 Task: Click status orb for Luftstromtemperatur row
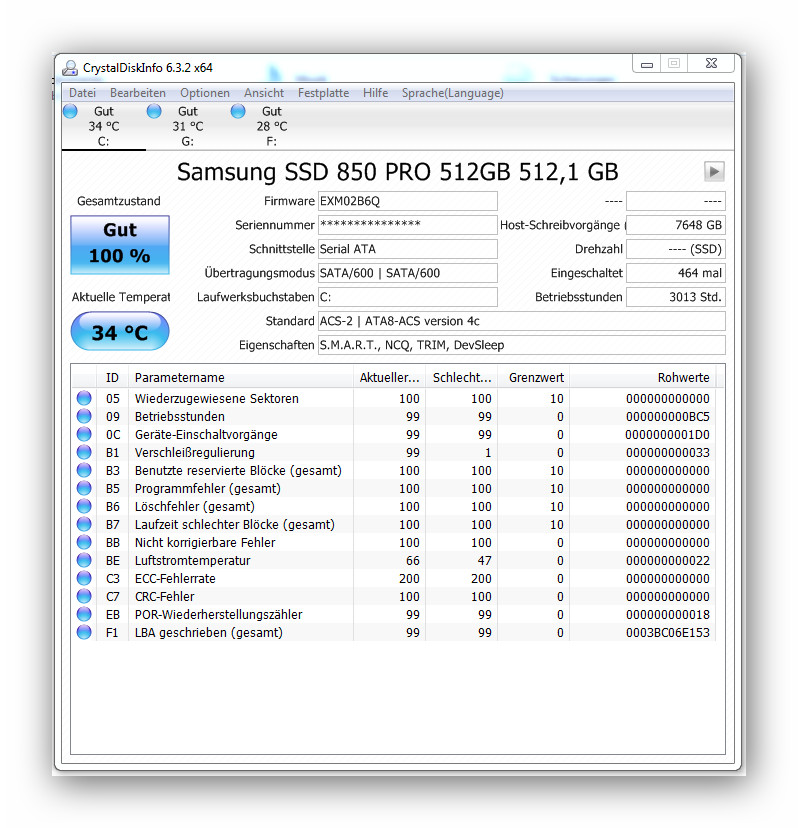(84, 560)
